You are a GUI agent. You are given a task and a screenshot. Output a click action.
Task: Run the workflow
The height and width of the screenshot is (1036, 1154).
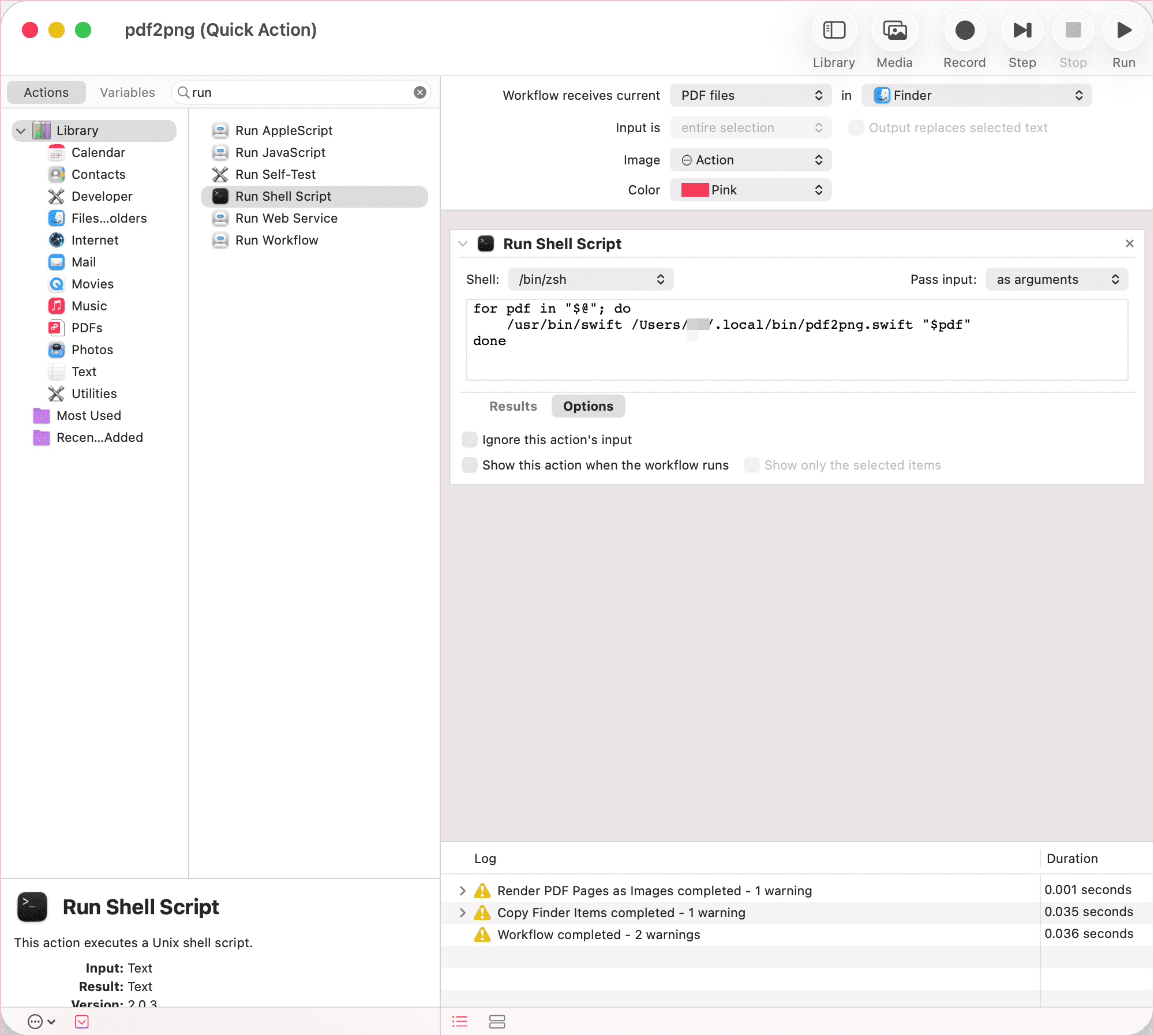(1123, 31)
